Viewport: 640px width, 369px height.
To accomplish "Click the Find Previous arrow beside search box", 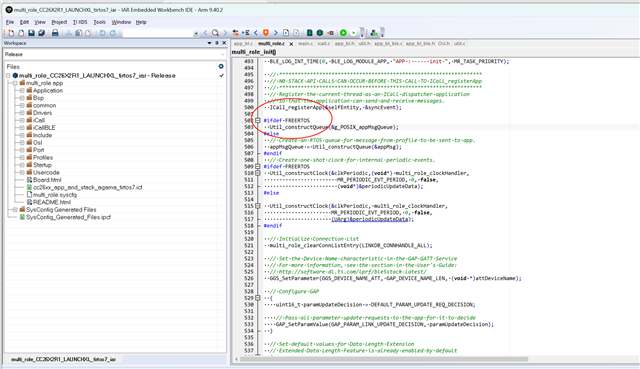I will pos(205,33).
